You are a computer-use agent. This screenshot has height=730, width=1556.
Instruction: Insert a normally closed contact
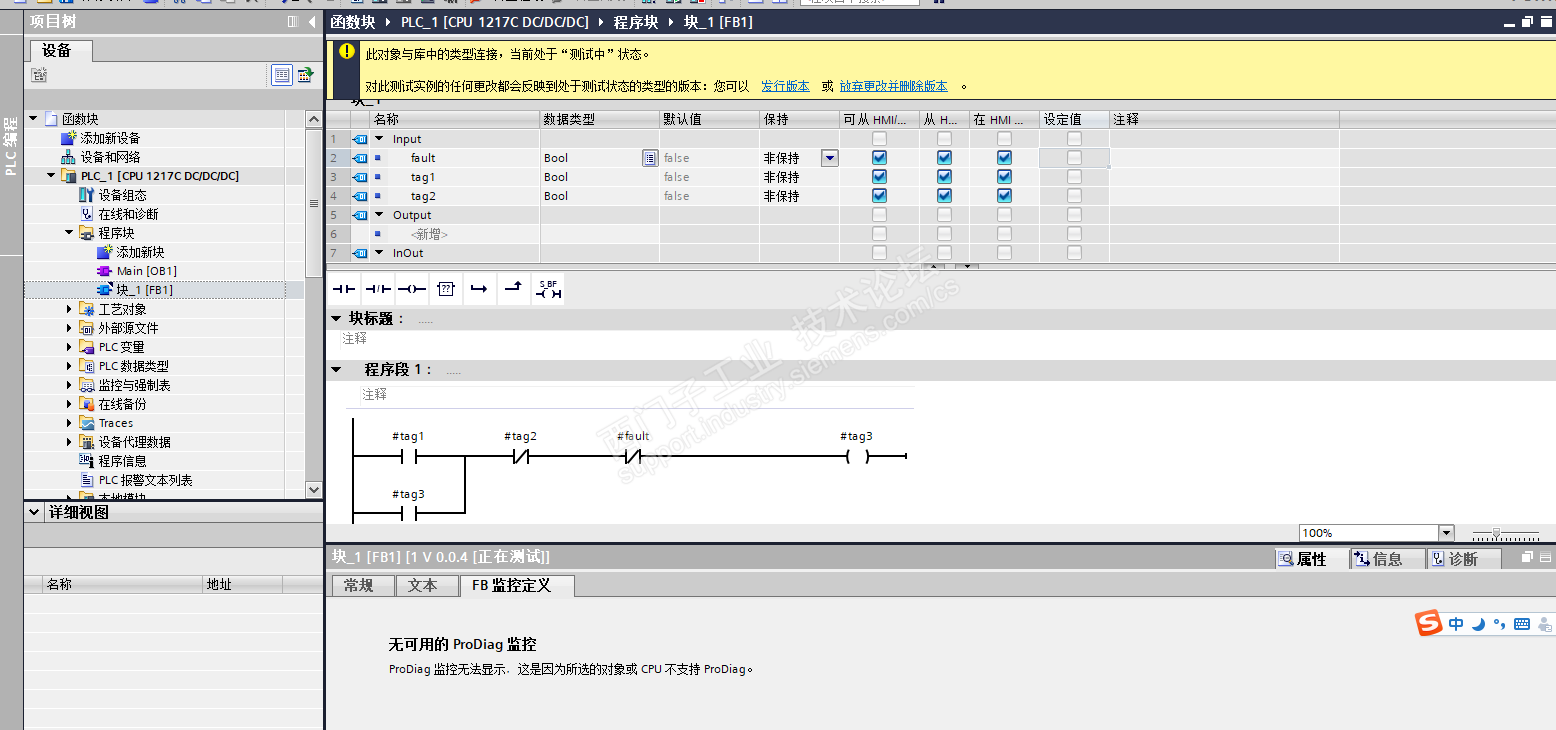point(378,290)
